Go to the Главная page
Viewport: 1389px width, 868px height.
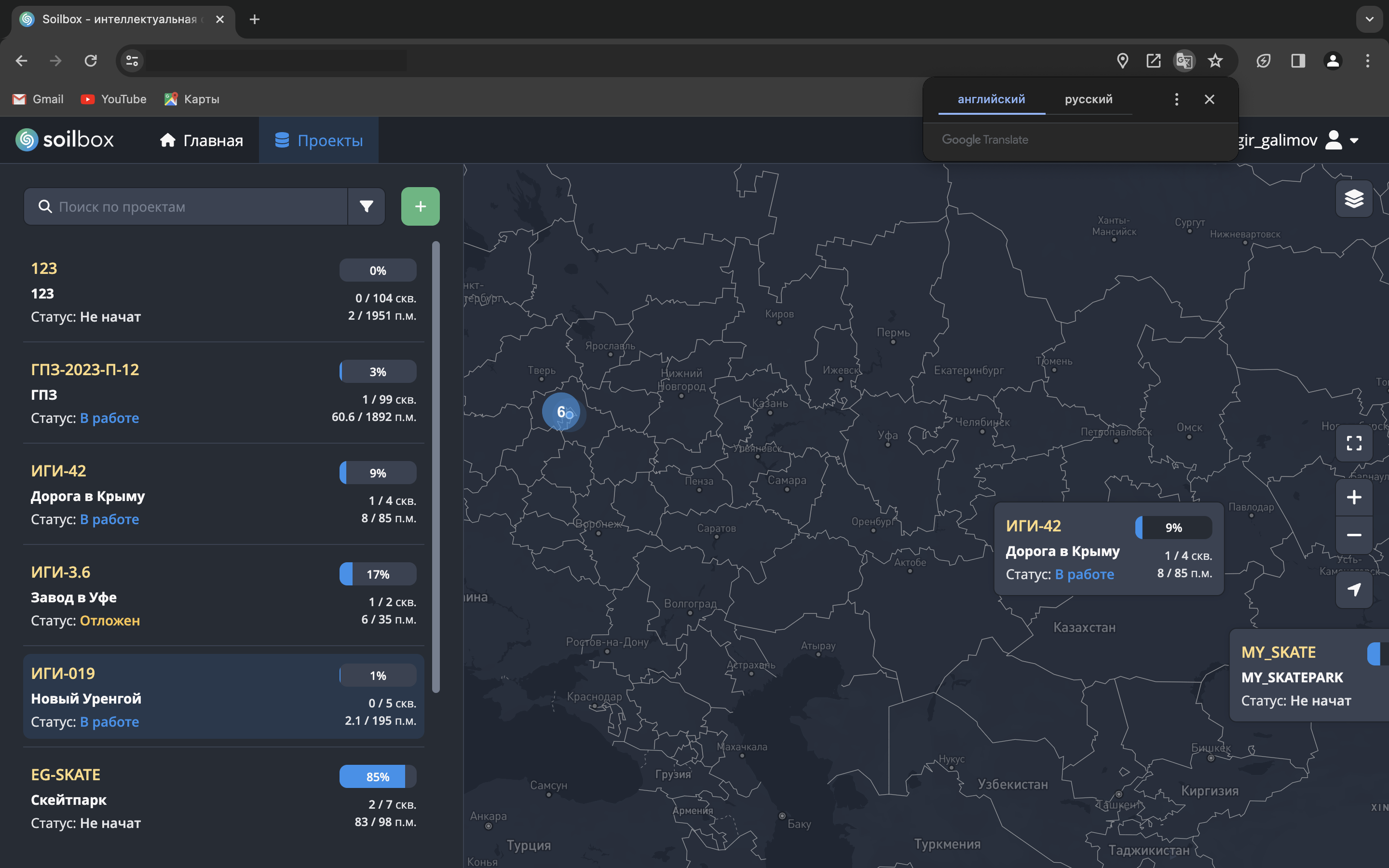click(202, 141)
